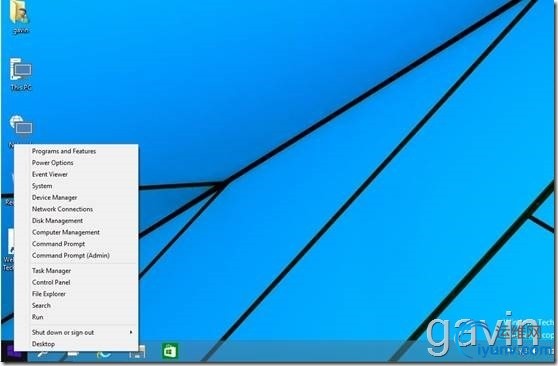The image size is (558, 366).
Task: Choose Desktop at the menu bottom
Action: [76, 344]
